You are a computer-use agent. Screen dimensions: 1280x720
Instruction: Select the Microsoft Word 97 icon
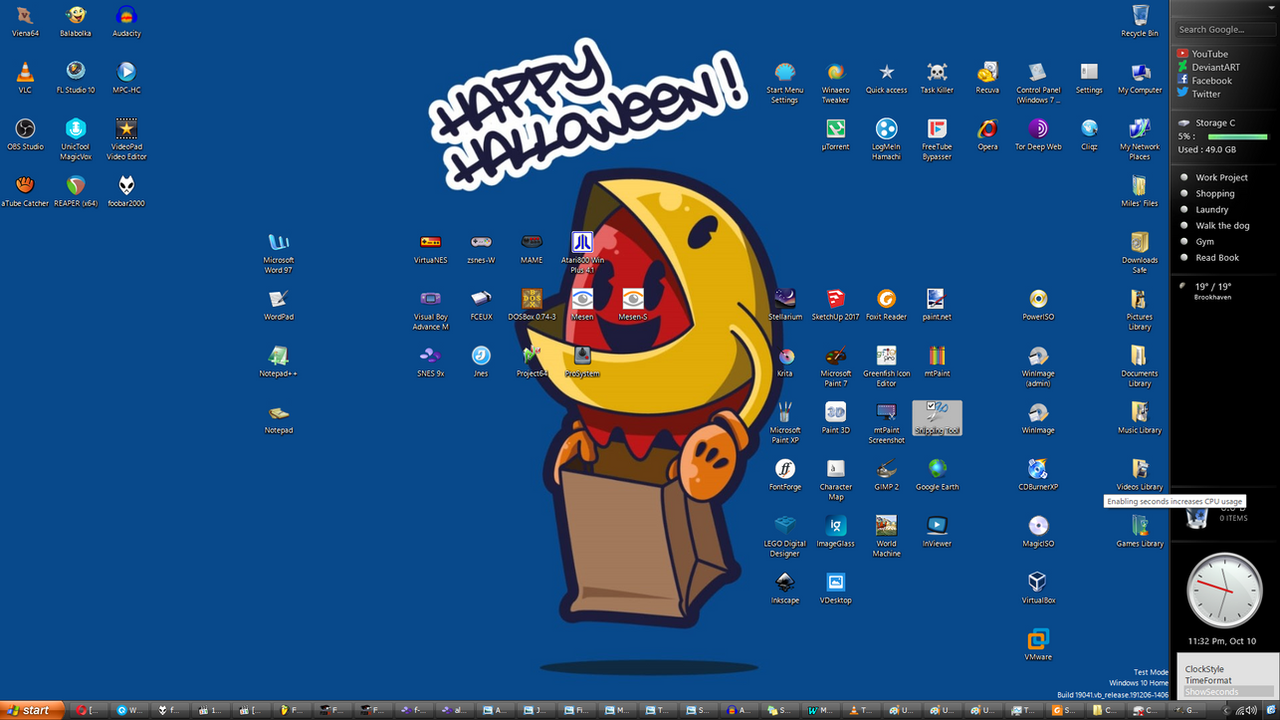pyautogui.click(x=278, y=252)
